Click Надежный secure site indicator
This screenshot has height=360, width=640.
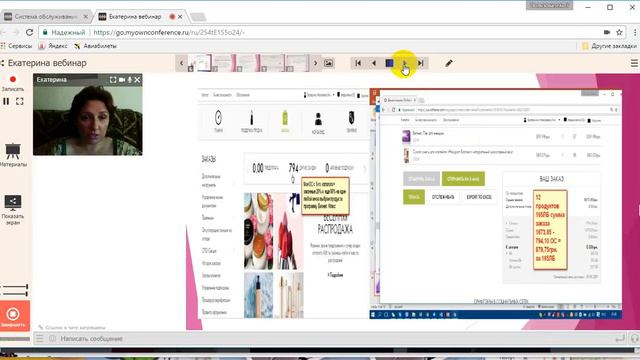coord(64,32)
